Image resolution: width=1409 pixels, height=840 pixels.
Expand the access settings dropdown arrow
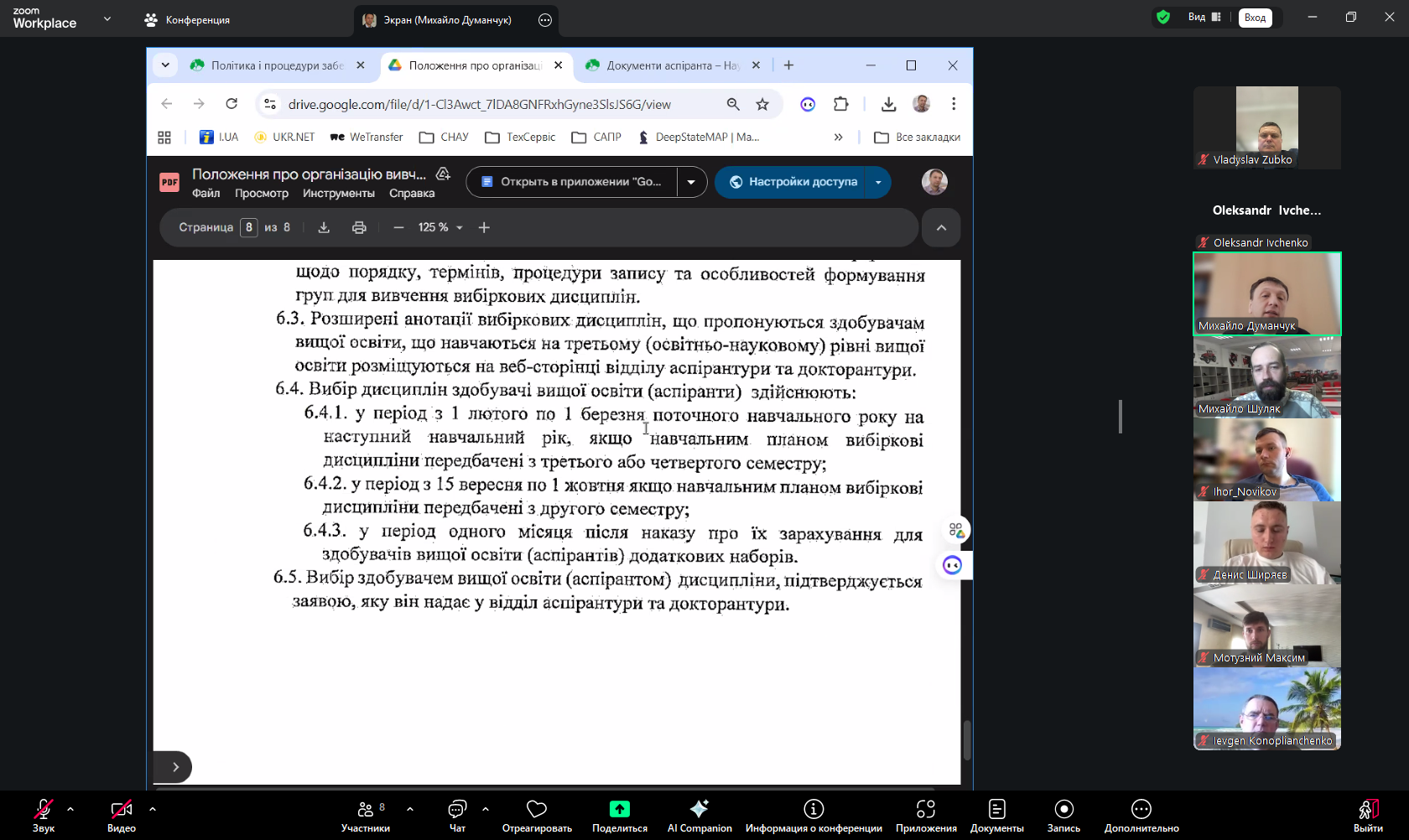coord(878,182)
